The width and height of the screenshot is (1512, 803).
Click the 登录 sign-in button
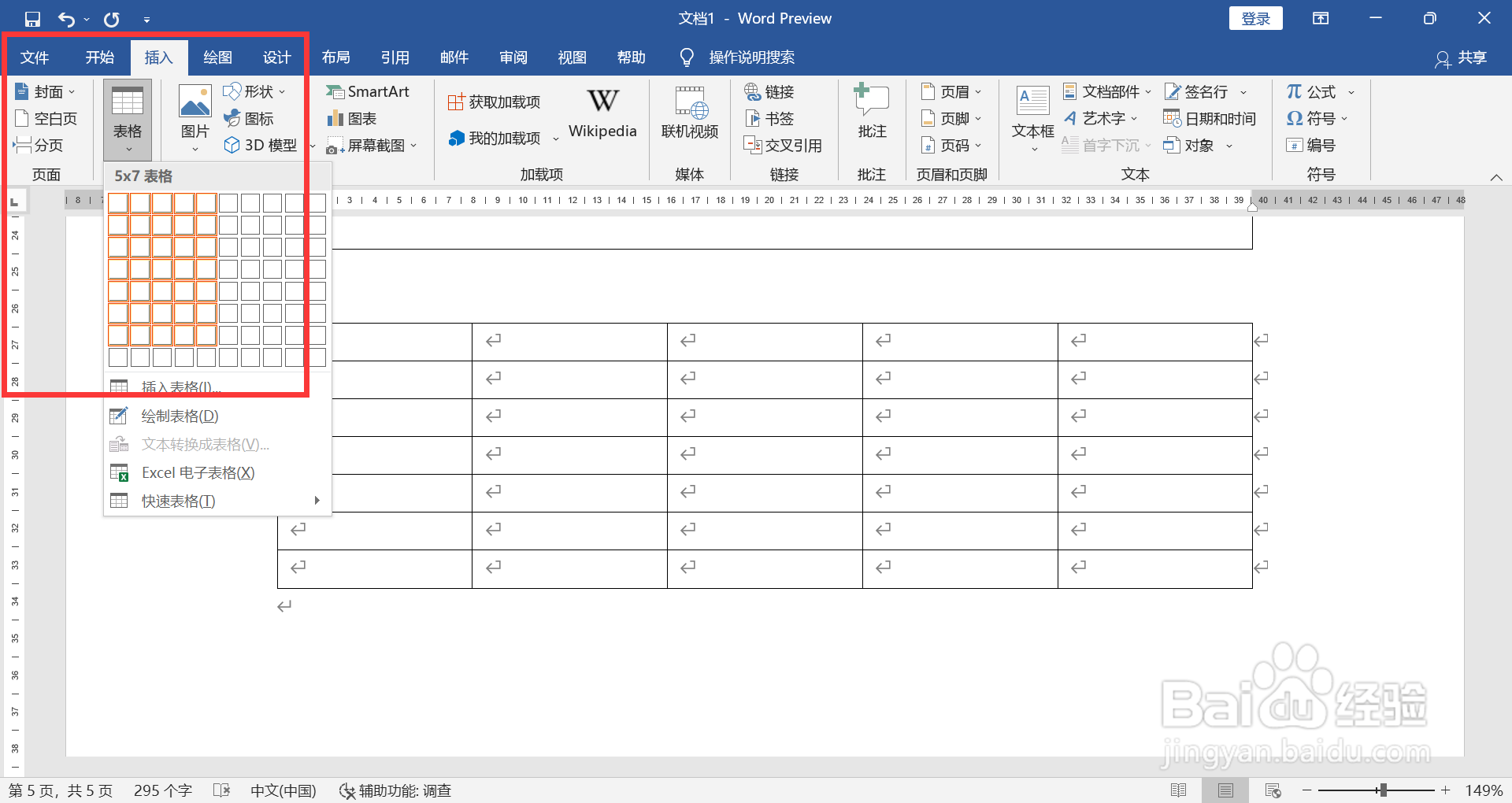point(1255,19)
